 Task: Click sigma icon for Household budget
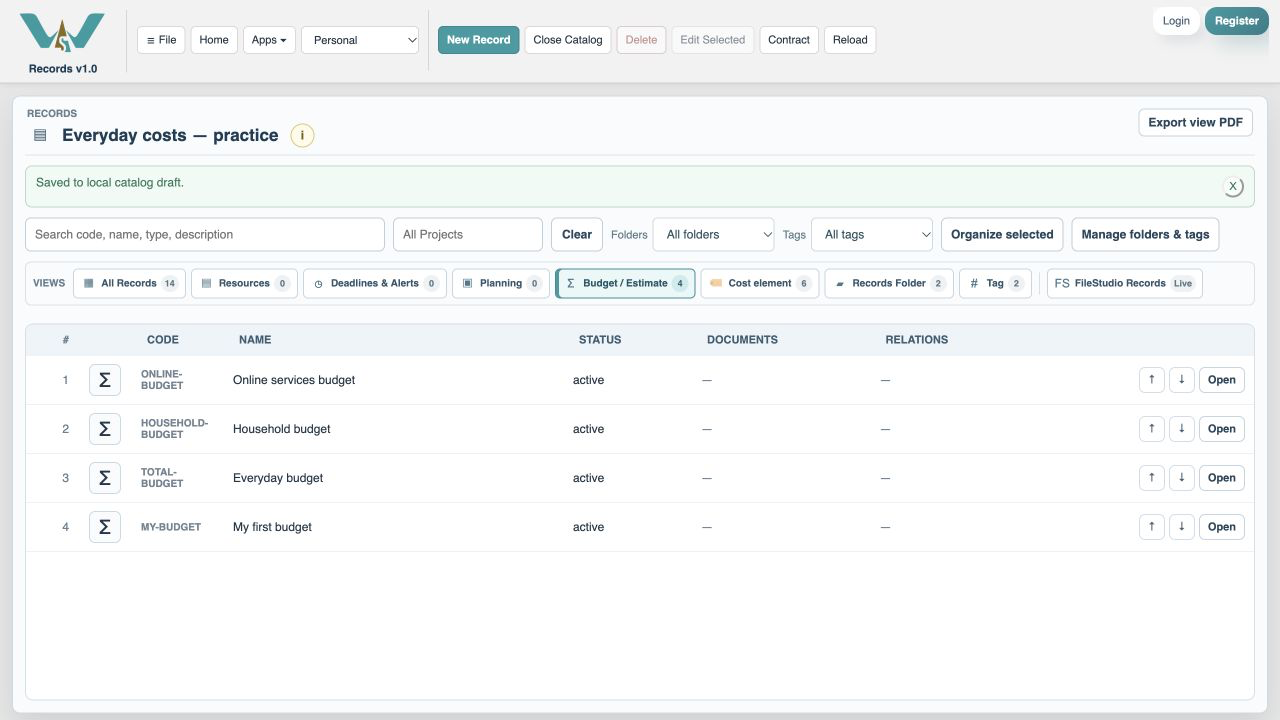[x=105, y=429]
